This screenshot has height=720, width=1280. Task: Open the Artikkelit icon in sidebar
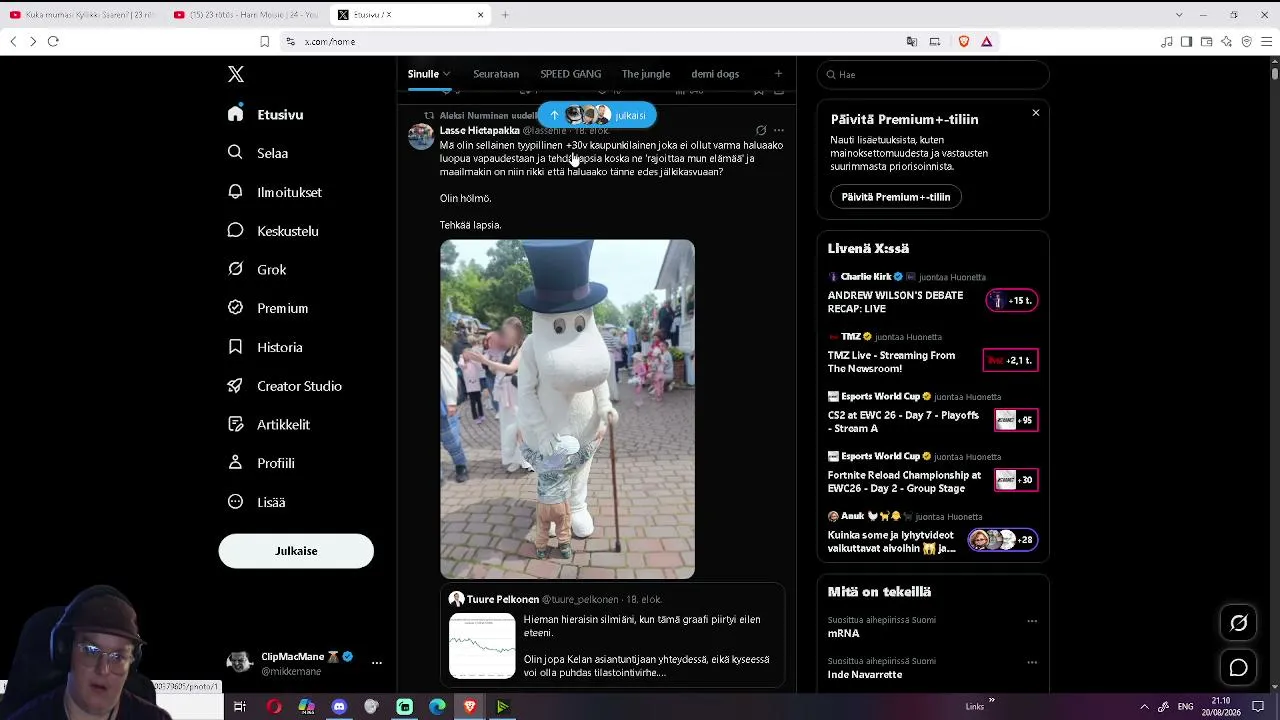click(x=235, y=424)
